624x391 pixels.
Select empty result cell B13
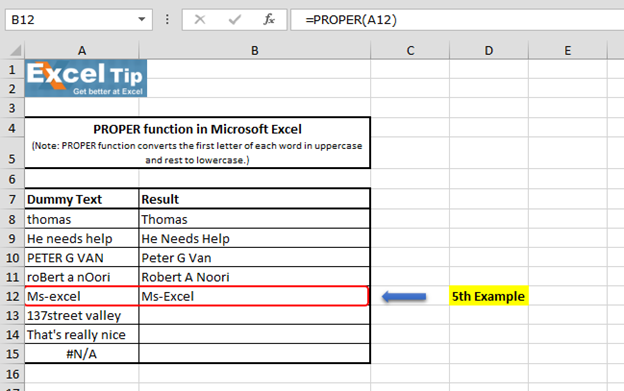(255, 315)
